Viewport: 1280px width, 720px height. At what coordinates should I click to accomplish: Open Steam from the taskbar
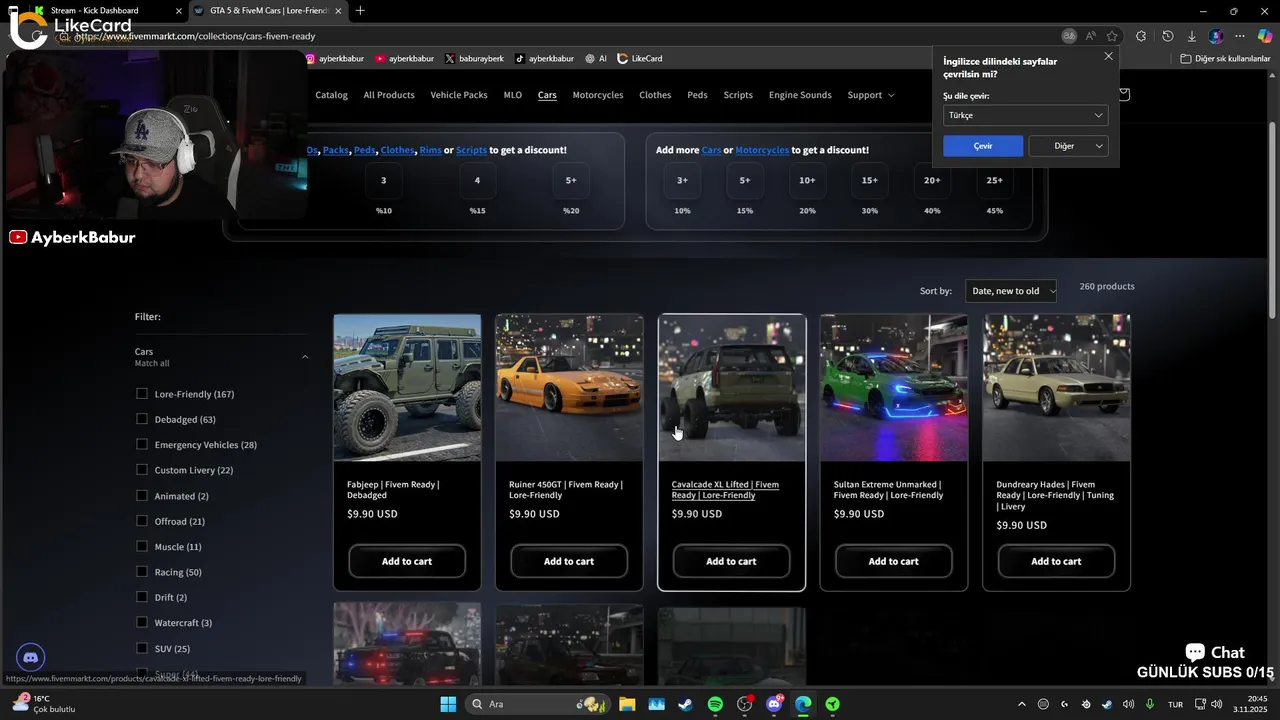coord(685,704)
